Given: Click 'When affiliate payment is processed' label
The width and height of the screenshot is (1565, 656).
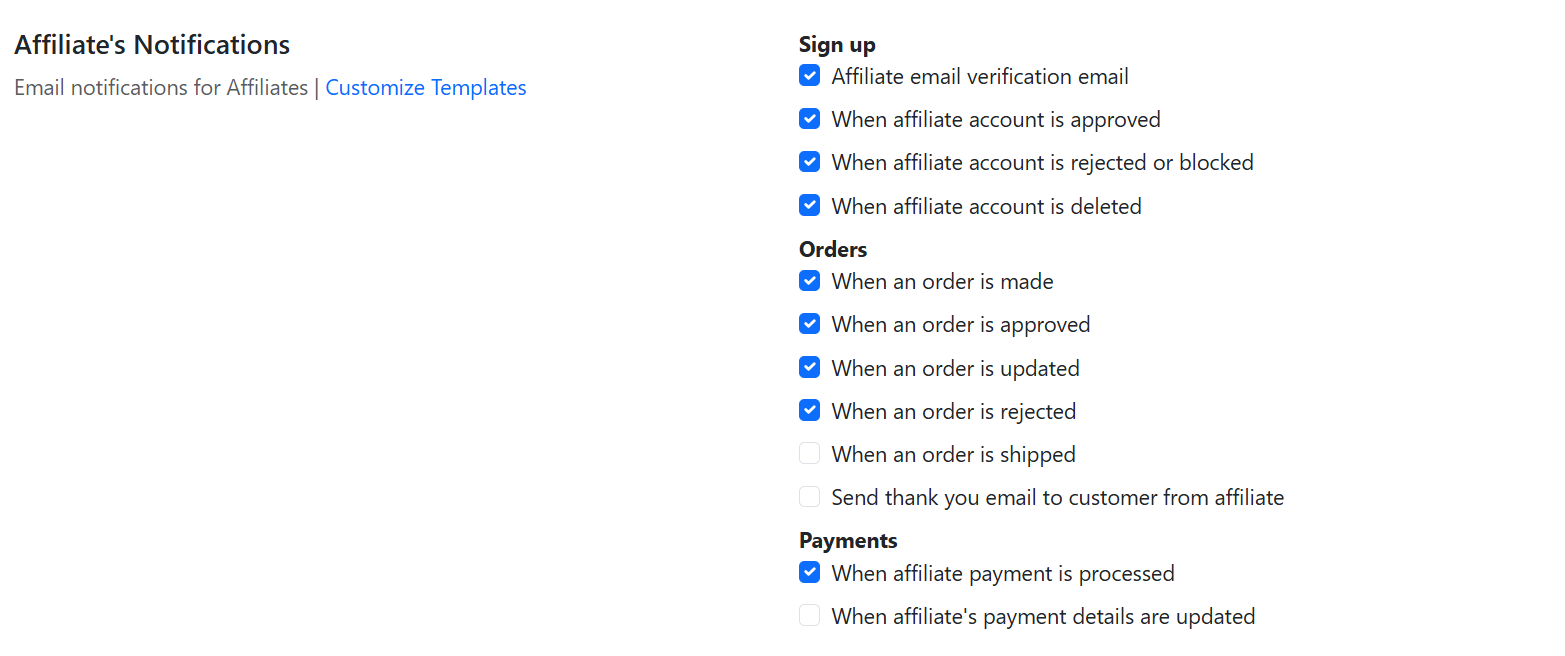Looking at the screenshot, I should pos(1002,574).
